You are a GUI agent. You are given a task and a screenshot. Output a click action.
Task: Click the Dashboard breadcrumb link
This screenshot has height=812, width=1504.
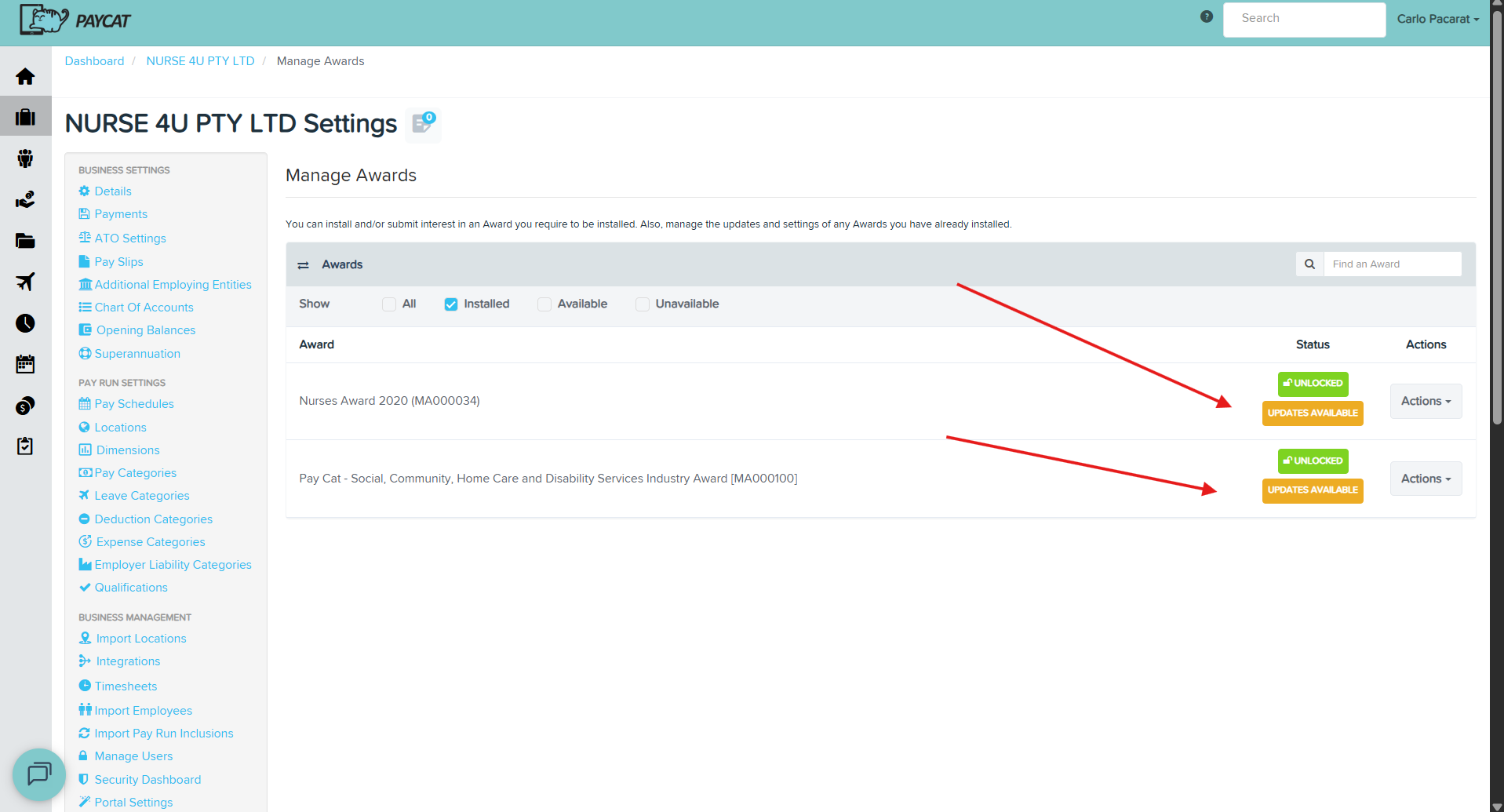point(94,61)
